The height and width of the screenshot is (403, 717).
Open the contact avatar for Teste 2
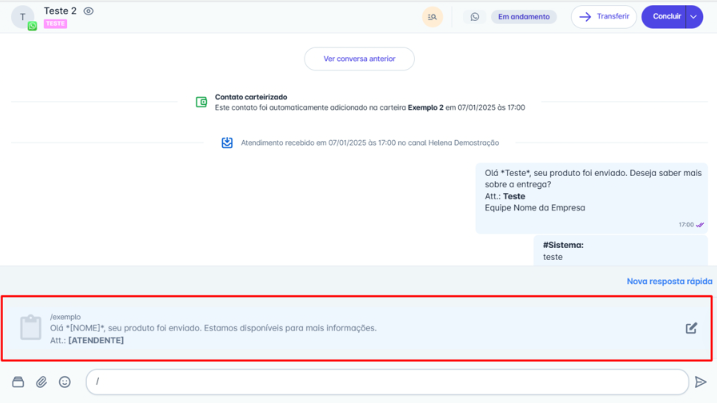(23, 17)
